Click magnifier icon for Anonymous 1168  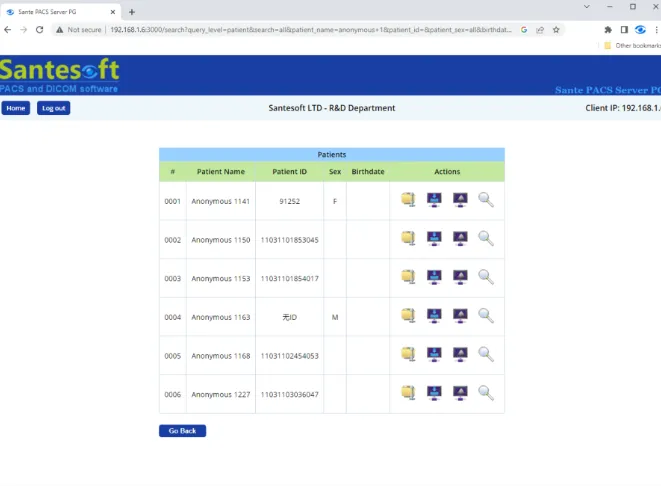point(486,354)
